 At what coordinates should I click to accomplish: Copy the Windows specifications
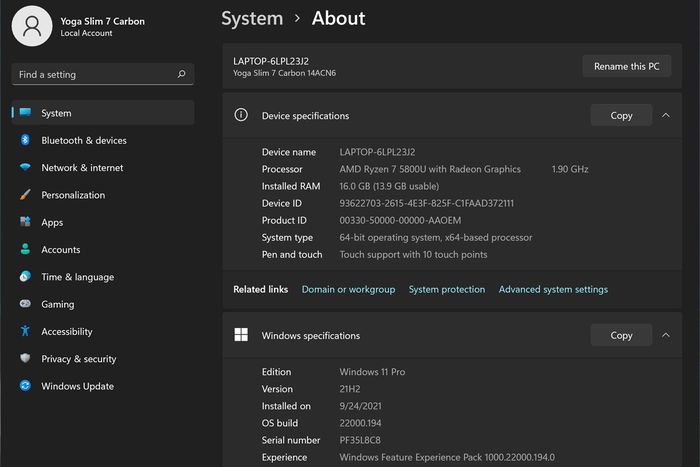pos(621,335)
